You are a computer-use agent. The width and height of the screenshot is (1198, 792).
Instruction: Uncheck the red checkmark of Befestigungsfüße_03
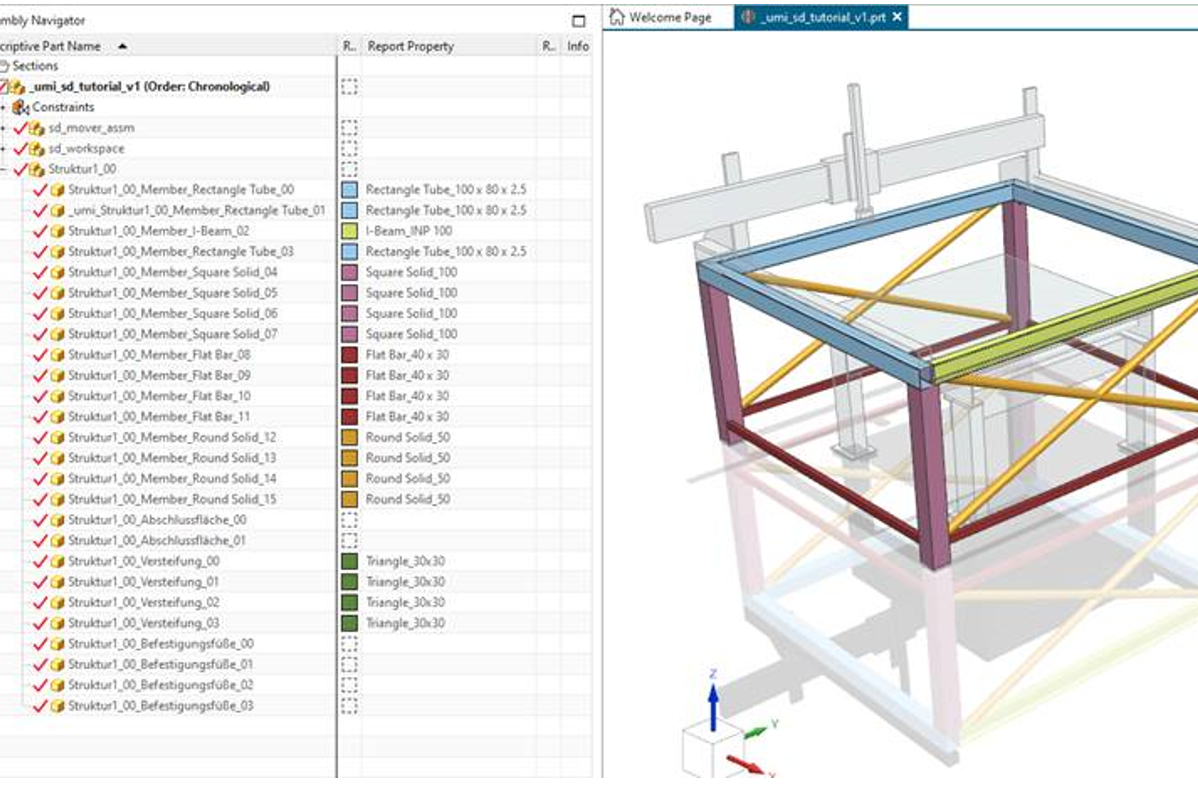tap(40, 706)
